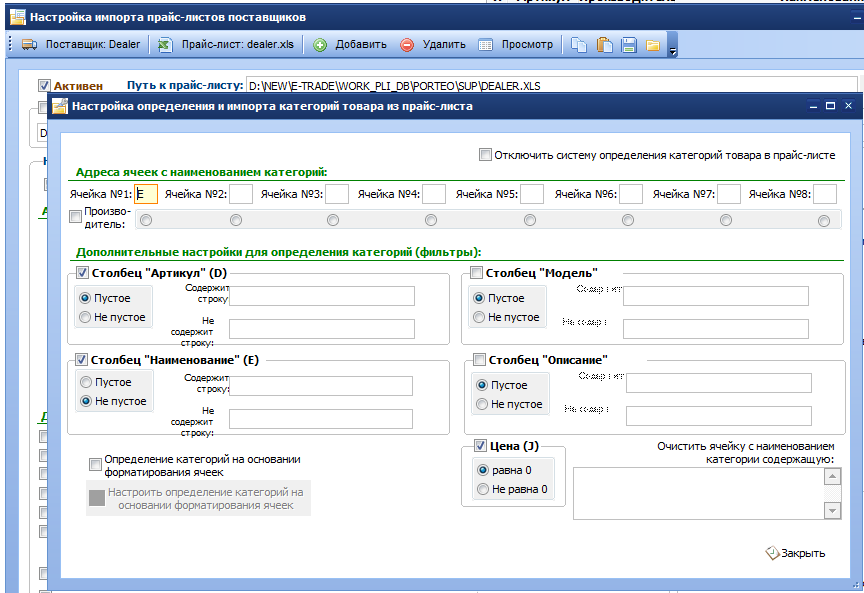Click the Закрыть button

(796, 553)
